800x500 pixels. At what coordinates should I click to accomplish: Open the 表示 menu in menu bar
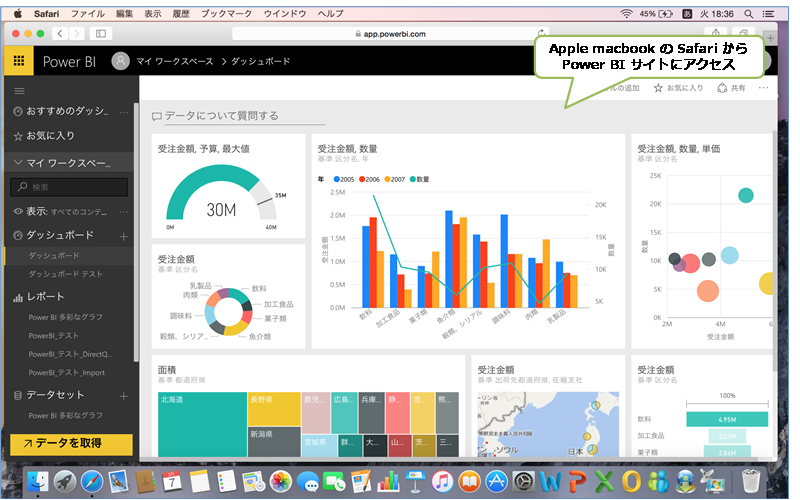153,14
